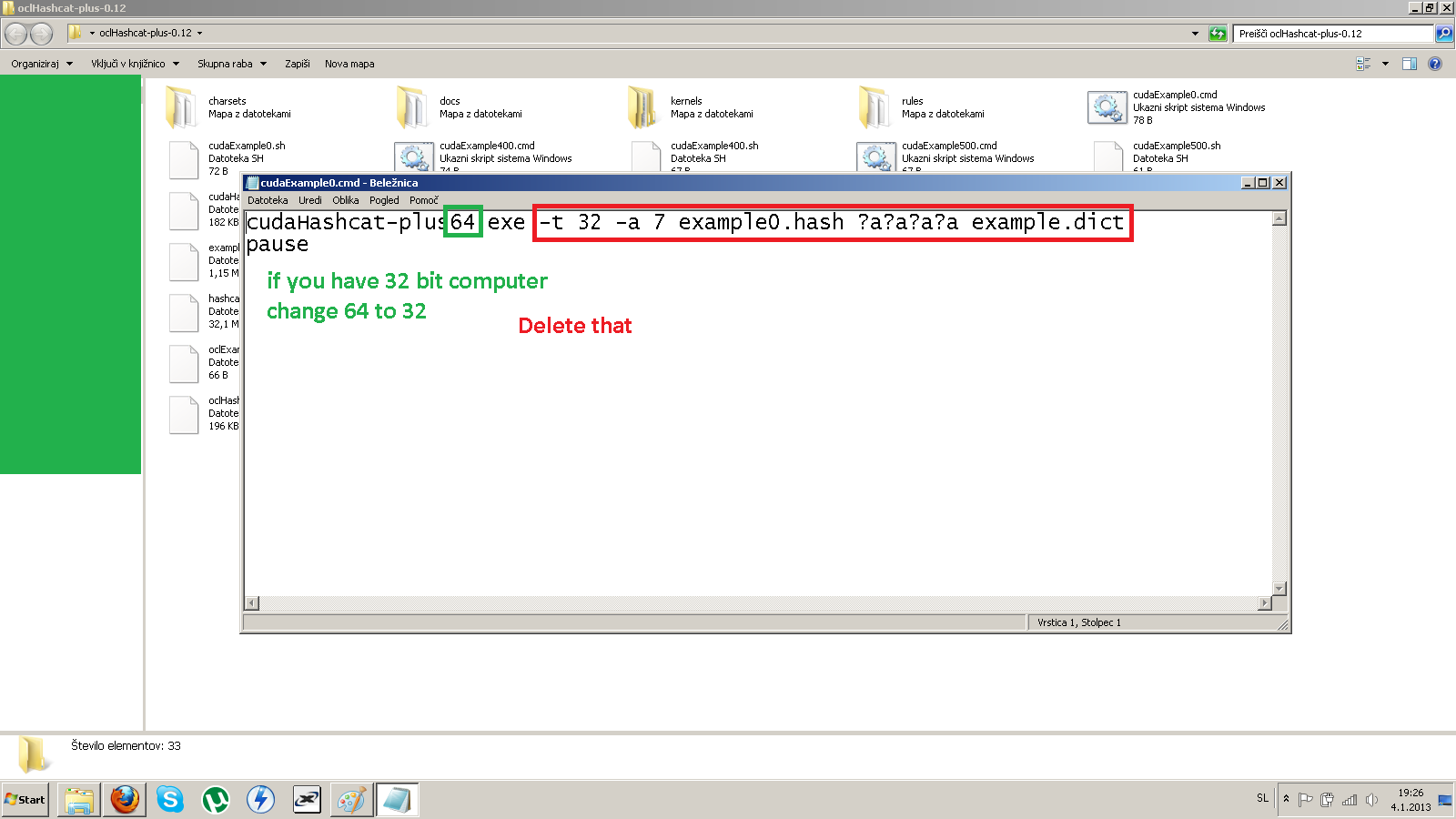The image size is (1456, 819).
Task: Select the 196 KB oclHashcat file icon
Action: click(x=183, y=414)
